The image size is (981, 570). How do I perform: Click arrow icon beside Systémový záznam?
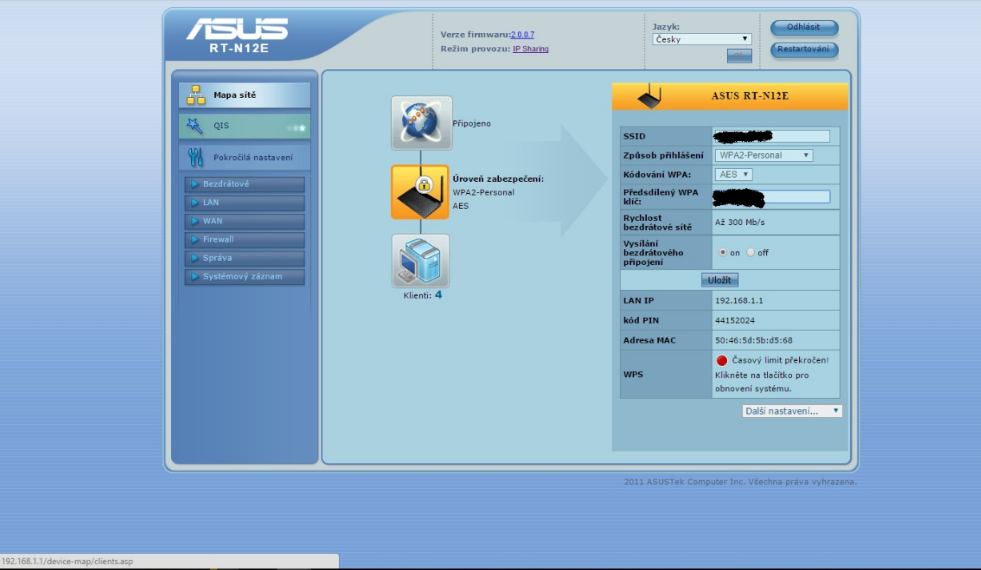(195, 276)
